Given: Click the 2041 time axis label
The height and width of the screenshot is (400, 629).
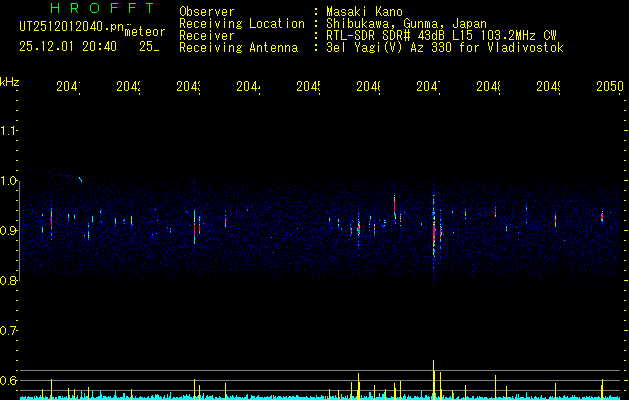Looking at the screenshot, I should point(68,86).
